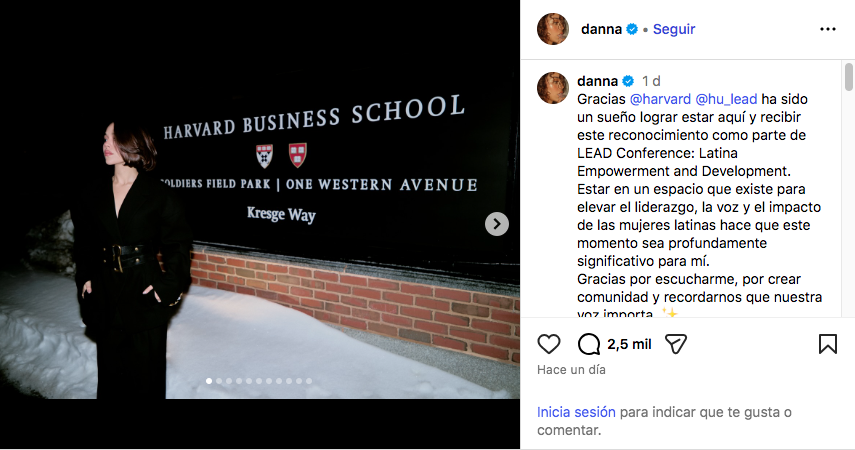Go to next photo in carousel
This screenshot has height=450, width=855.
click(497, 224)
